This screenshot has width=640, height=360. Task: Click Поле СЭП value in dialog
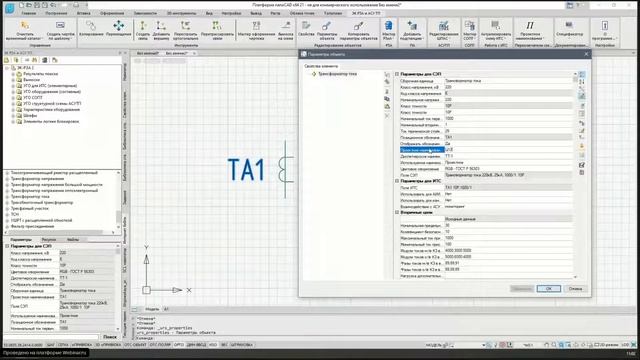click(509, 175)
